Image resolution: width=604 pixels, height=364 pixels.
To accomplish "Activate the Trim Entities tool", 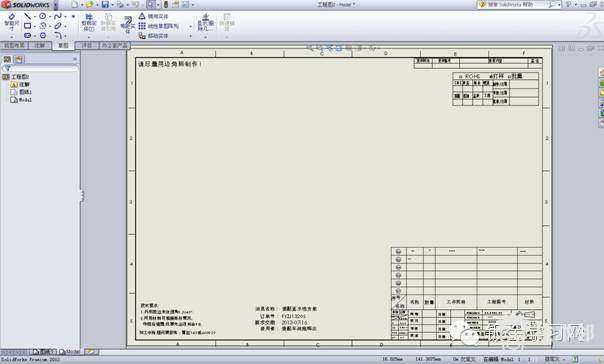I will tap(89, 23).
